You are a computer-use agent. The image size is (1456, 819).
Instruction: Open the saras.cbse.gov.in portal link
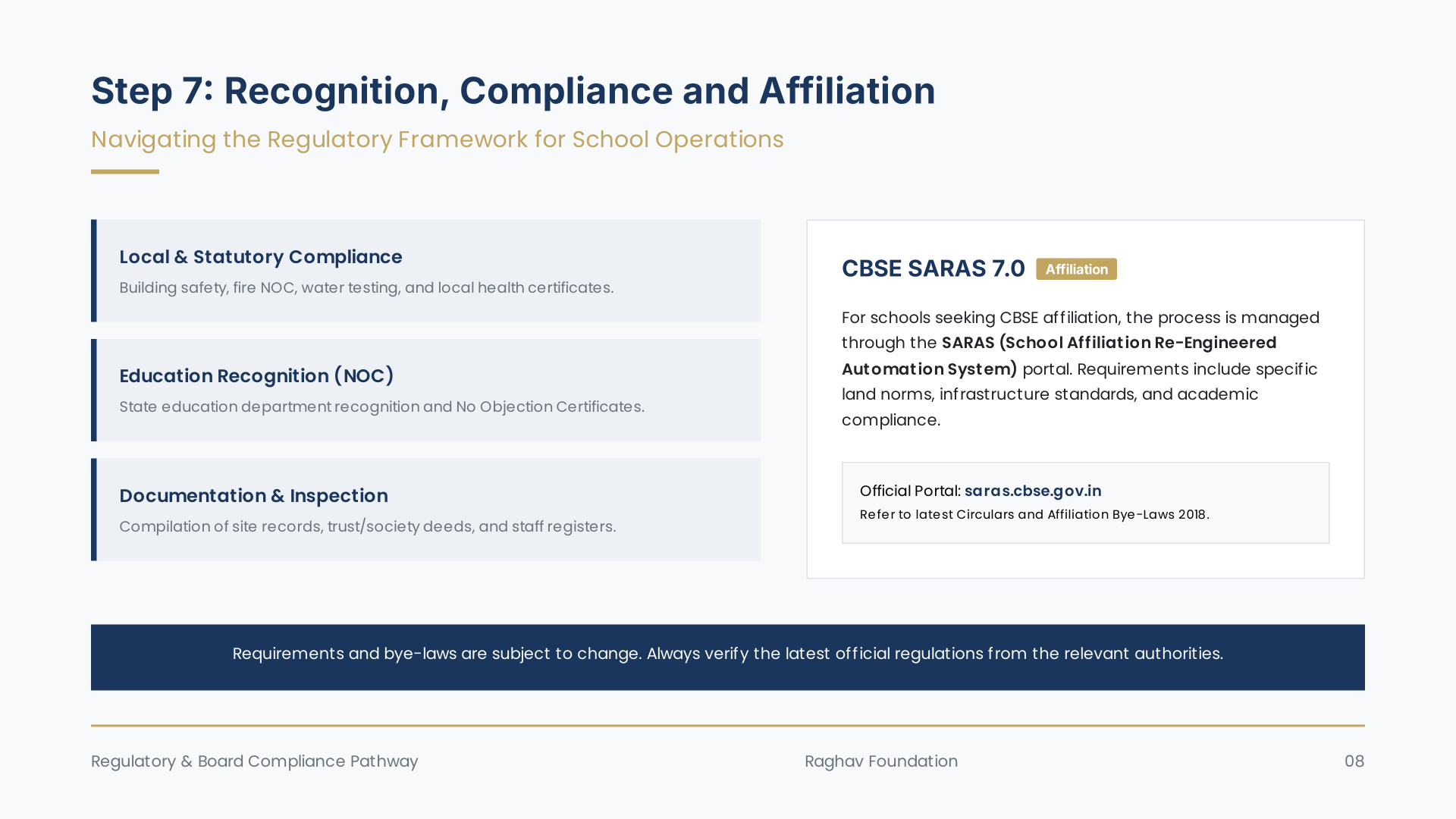1033,491
